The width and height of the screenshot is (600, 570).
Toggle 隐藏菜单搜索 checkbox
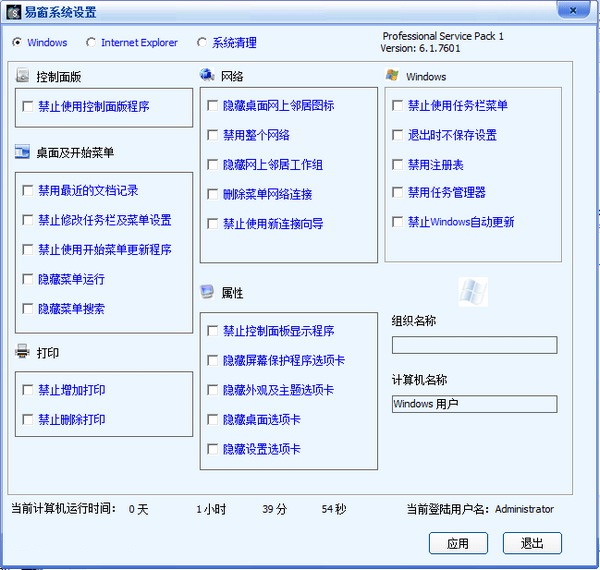pos(28,308)
